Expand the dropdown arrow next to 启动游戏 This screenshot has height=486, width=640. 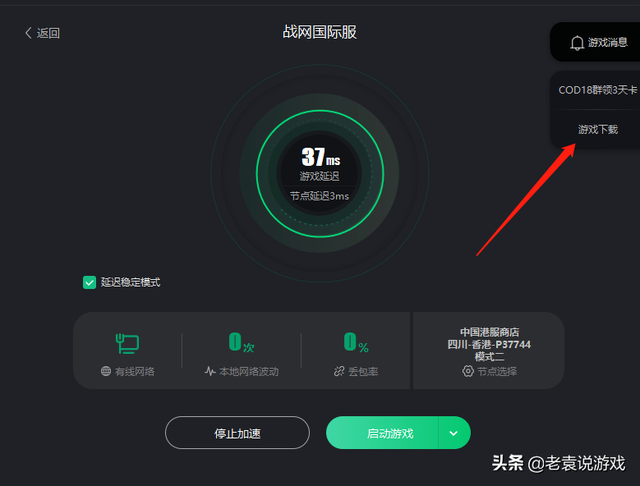coord(454,433)
